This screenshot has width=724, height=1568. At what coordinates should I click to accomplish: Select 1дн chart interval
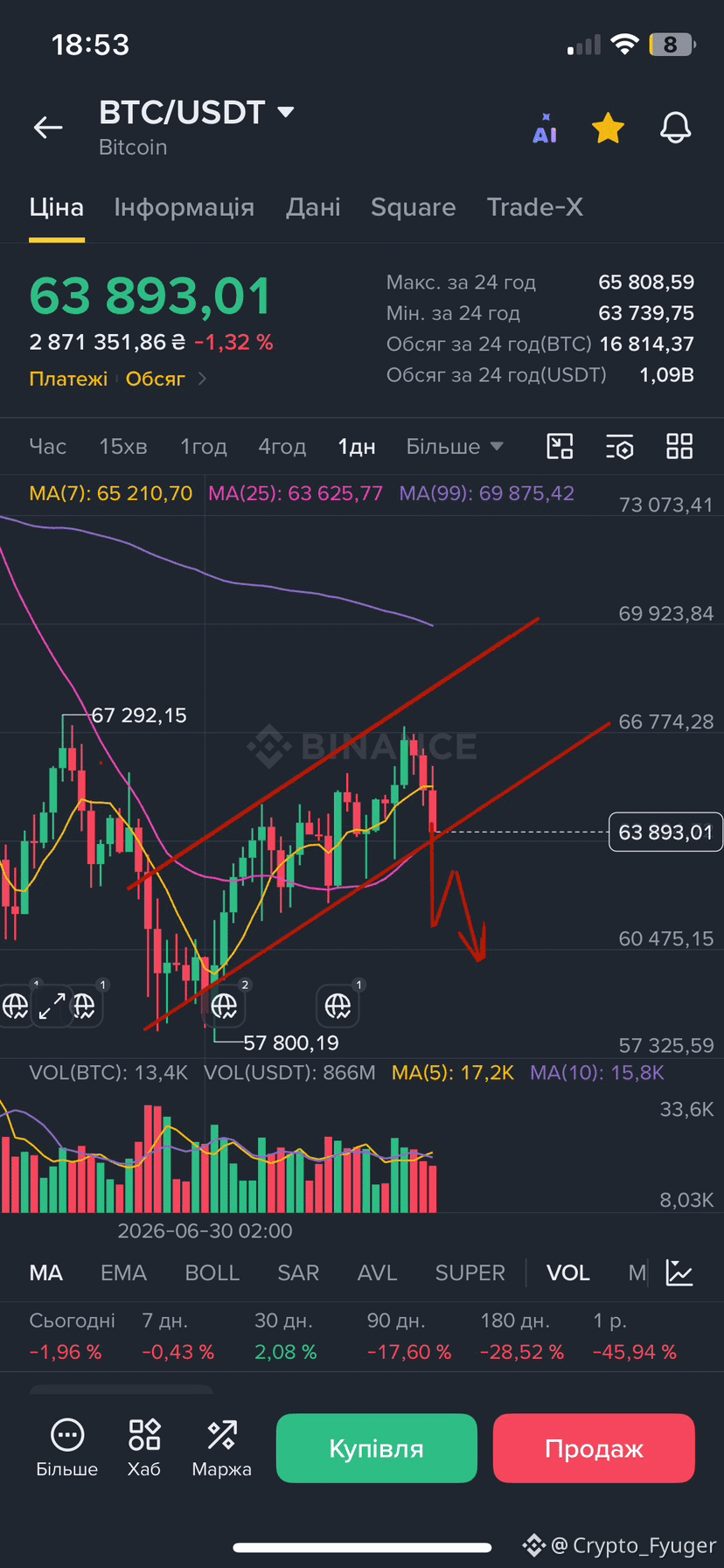pos(357,447)
